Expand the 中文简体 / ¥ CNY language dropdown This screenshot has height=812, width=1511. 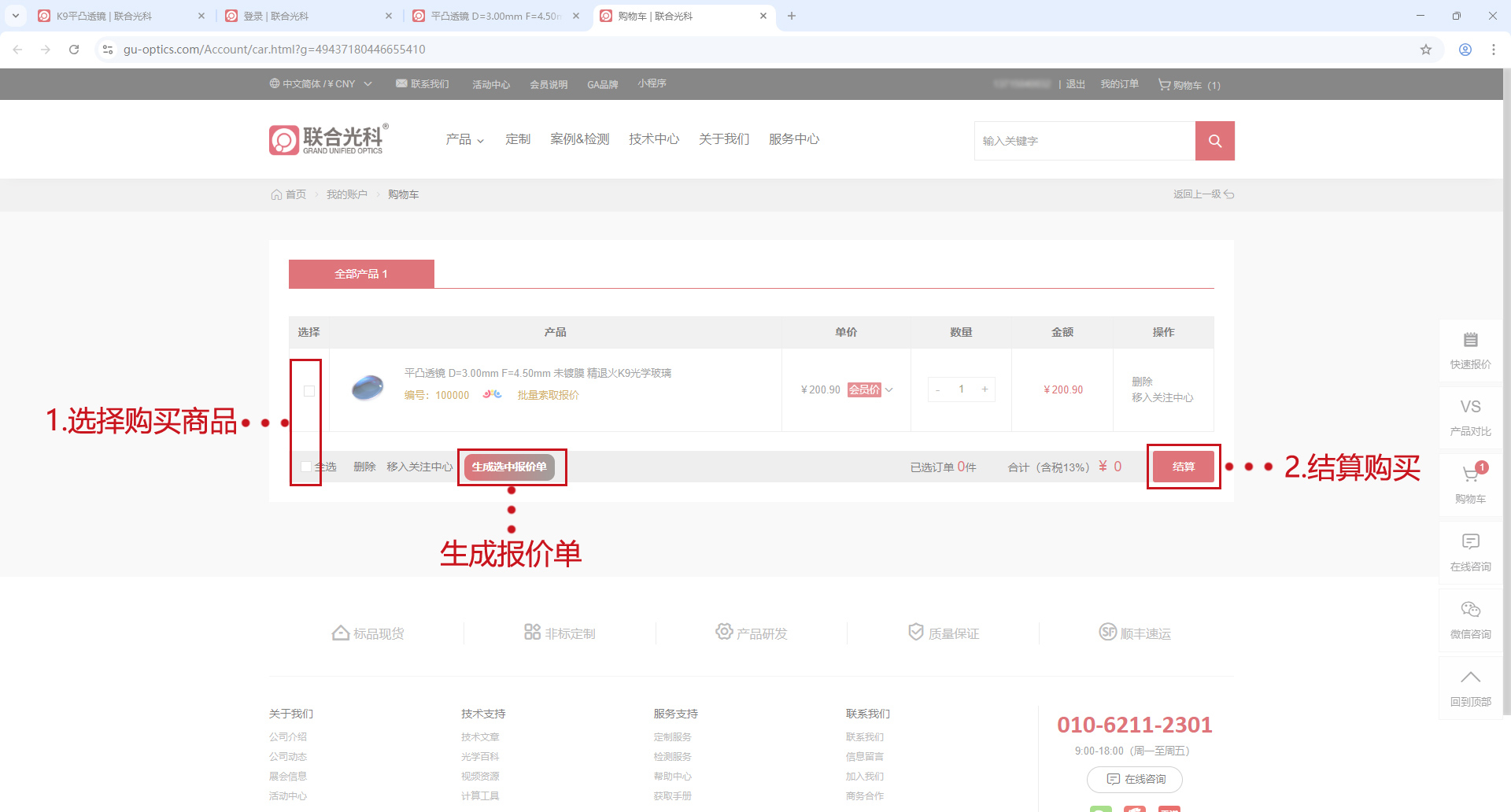(320, 84)
